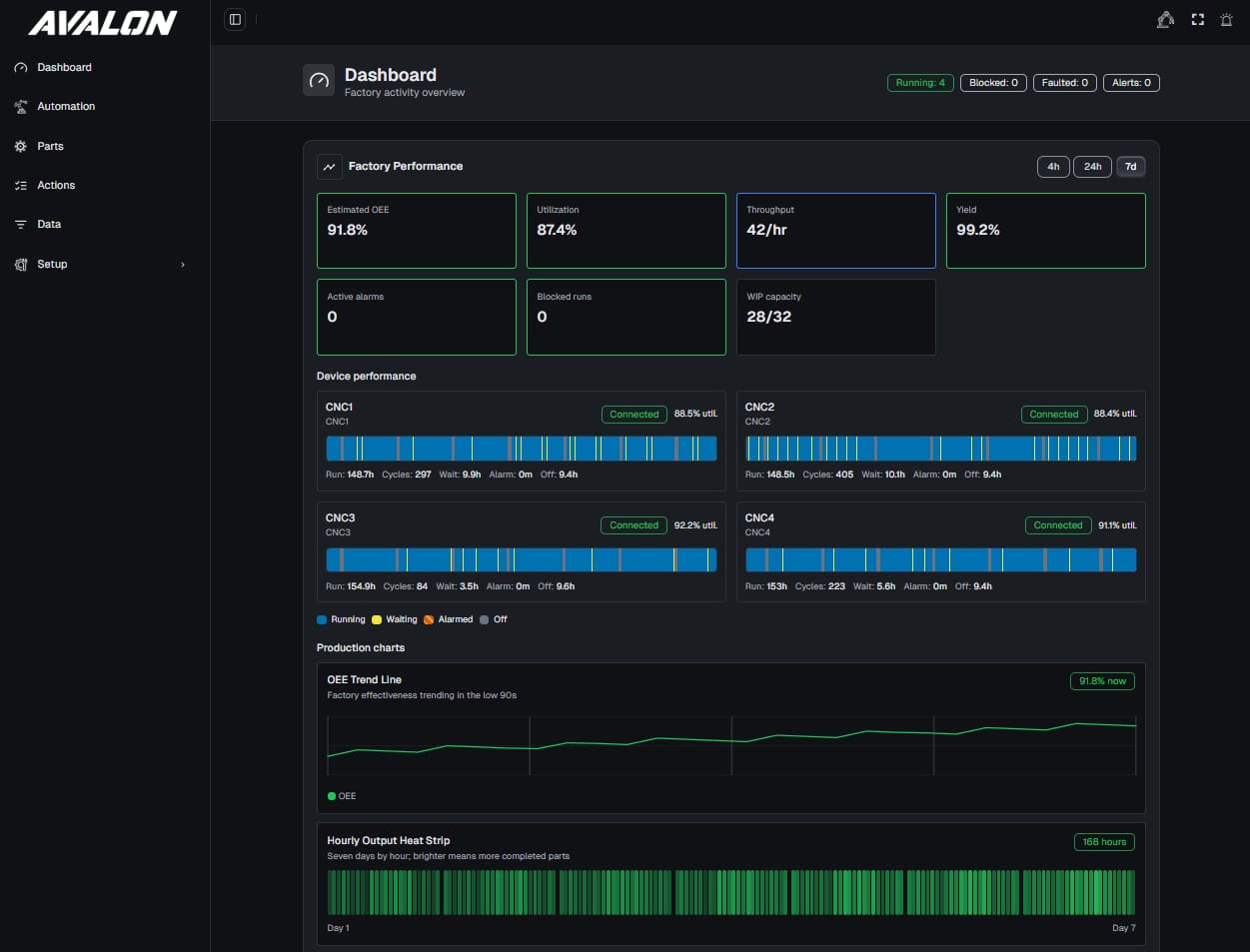Open the Utilization 87.4% card
Viewport: 1250px width, 952px height.
626,231
